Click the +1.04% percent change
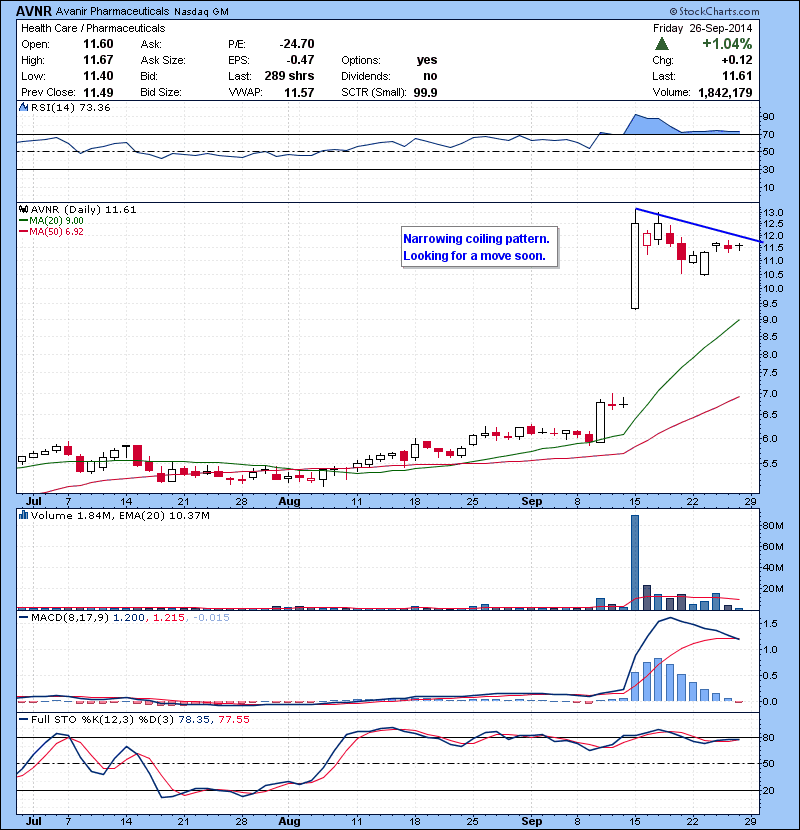 click(727, 43)
